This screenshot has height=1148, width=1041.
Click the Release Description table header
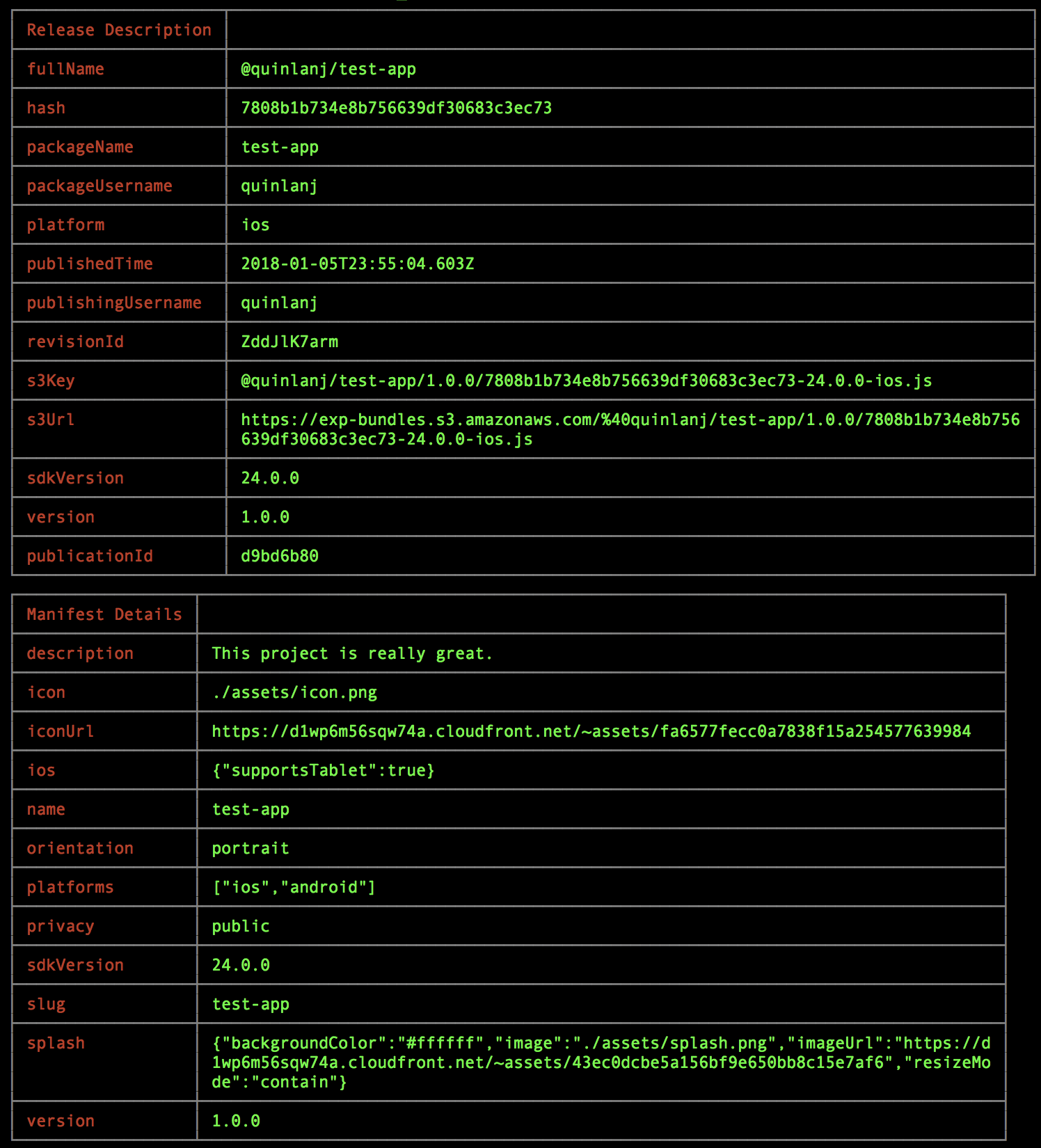(x=119, y=30)
